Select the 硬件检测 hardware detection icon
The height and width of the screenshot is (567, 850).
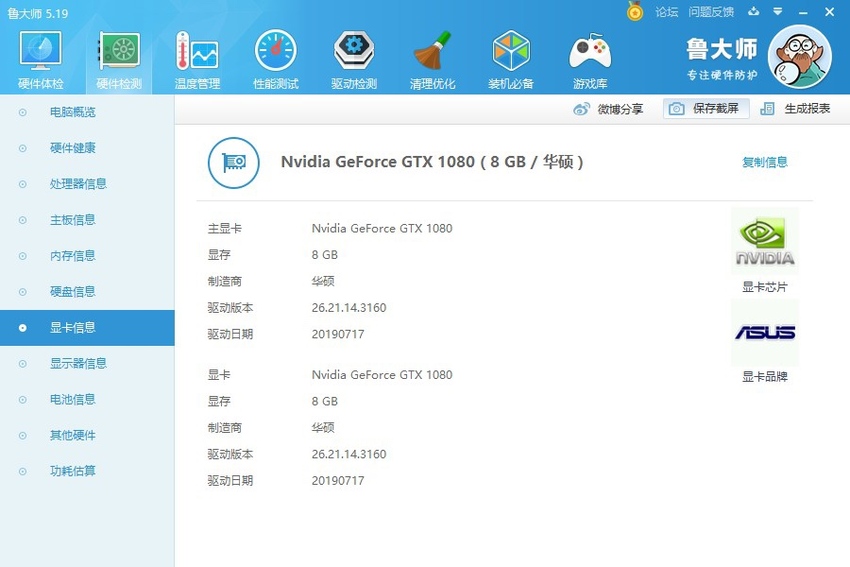119,59
